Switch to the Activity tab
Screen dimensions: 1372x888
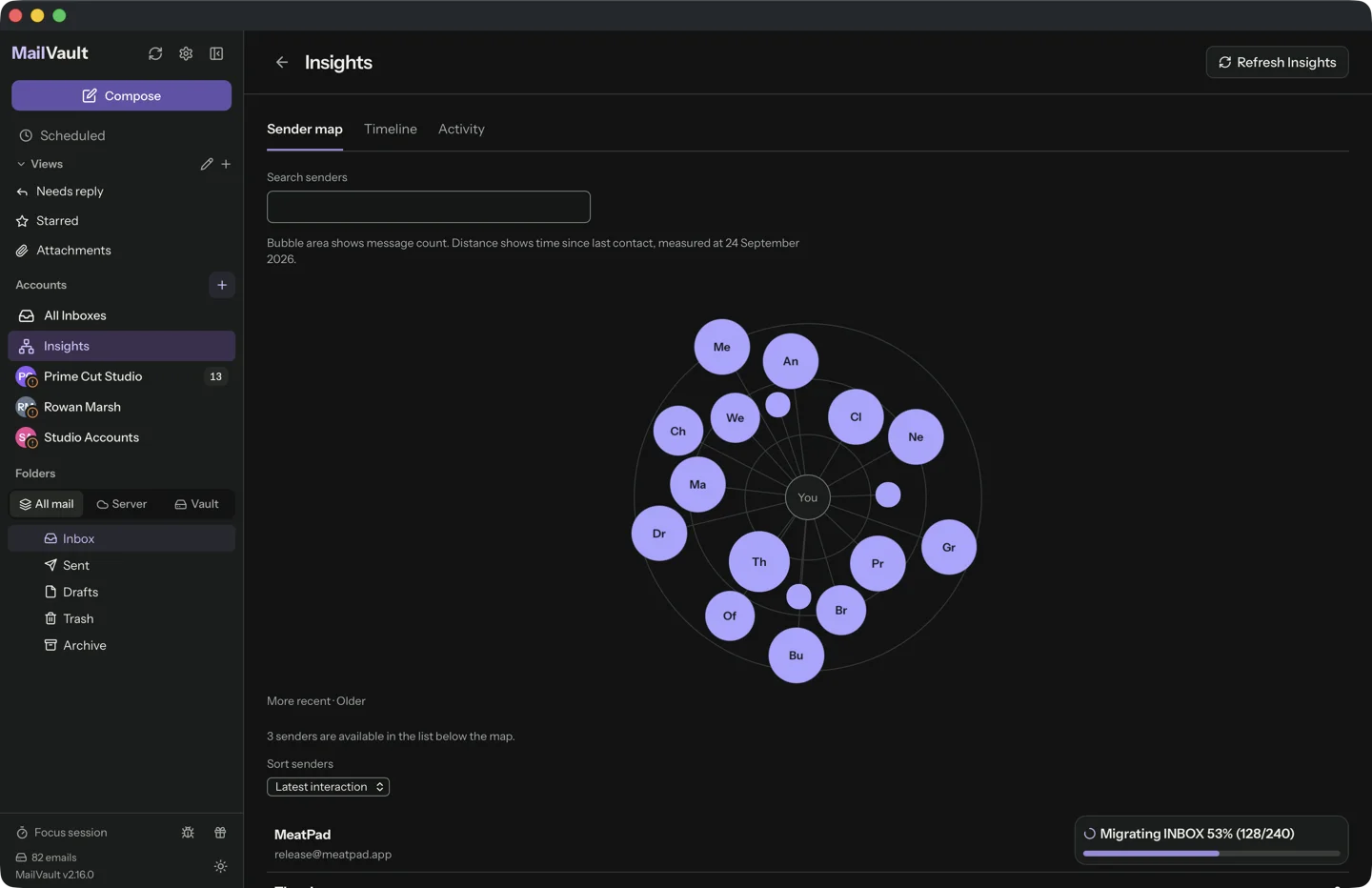(461, 129)
